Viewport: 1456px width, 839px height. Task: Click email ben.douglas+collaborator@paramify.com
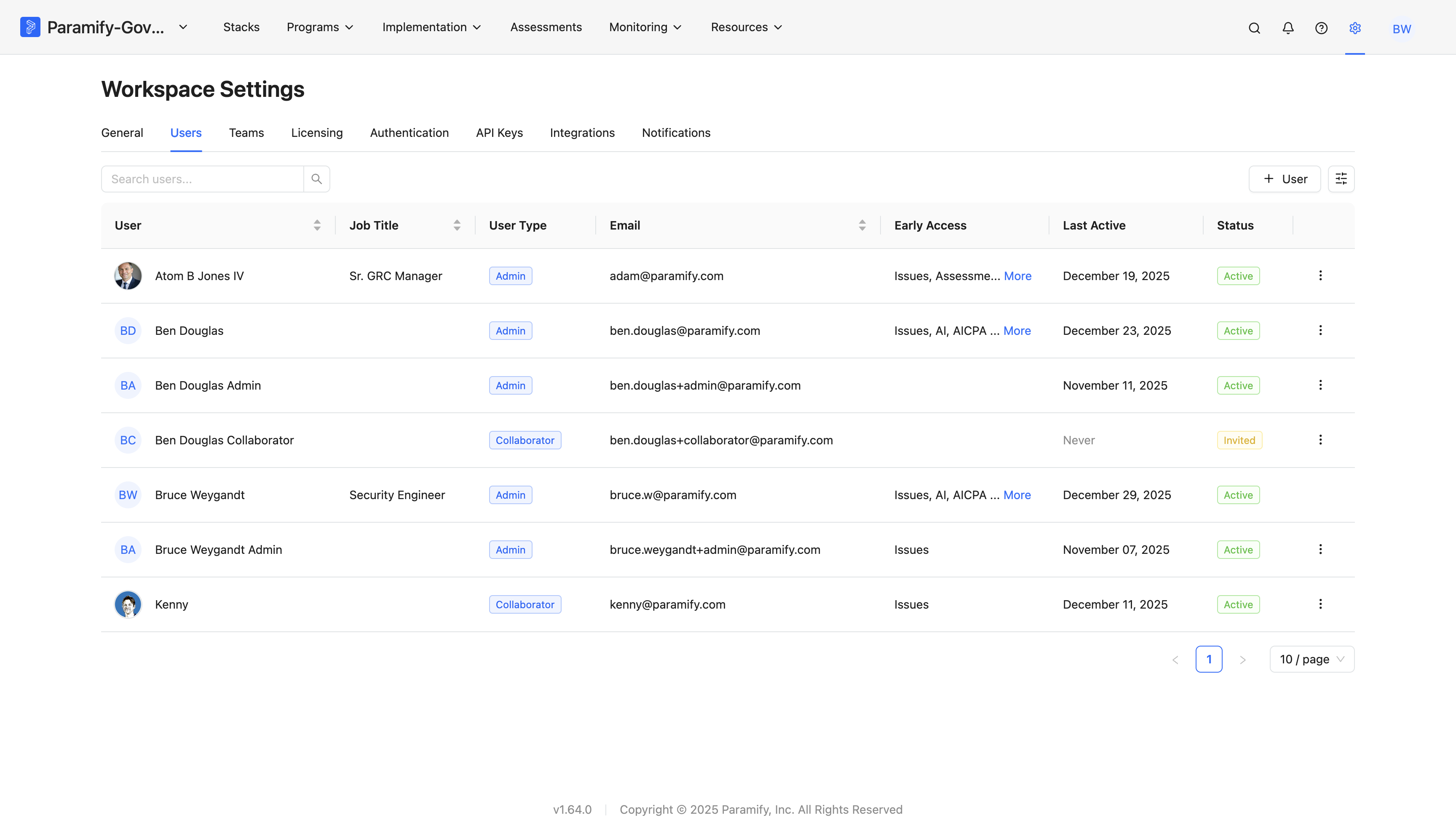tap(721, 440)
